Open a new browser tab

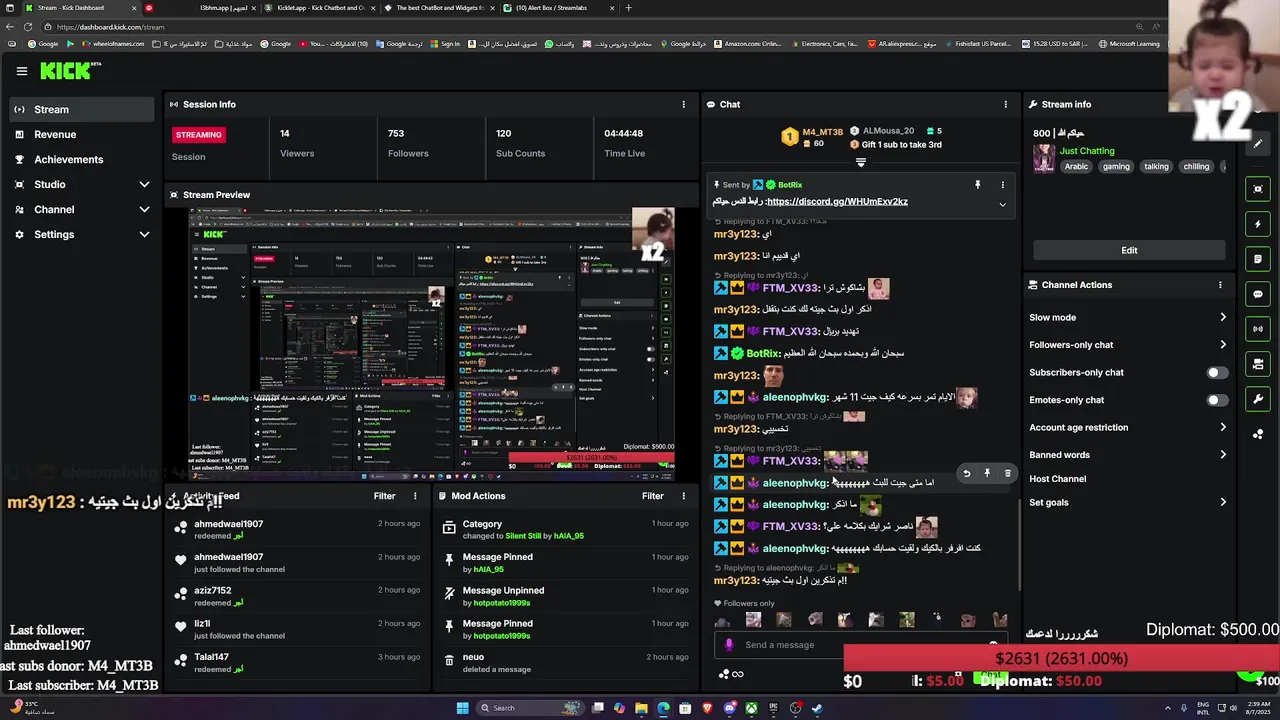click(628, 8)
